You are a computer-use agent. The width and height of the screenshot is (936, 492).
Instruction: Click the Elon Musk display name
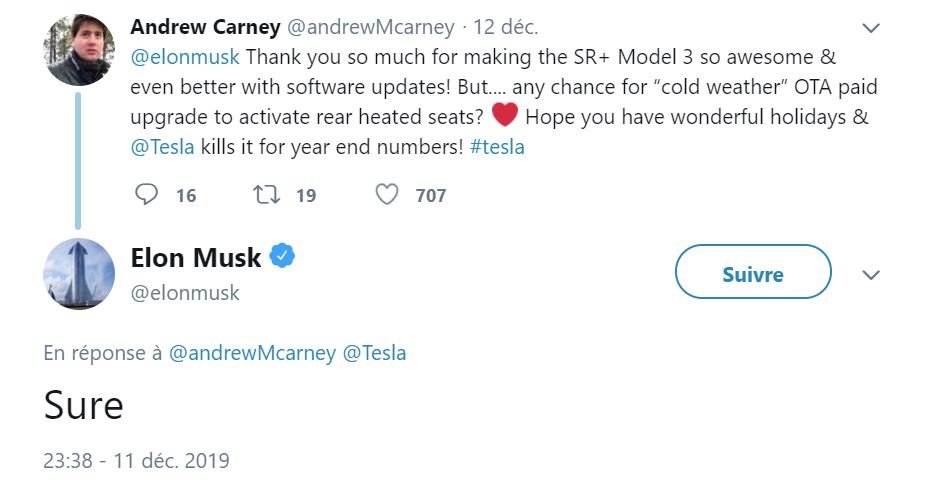click(x=196, y=258)
